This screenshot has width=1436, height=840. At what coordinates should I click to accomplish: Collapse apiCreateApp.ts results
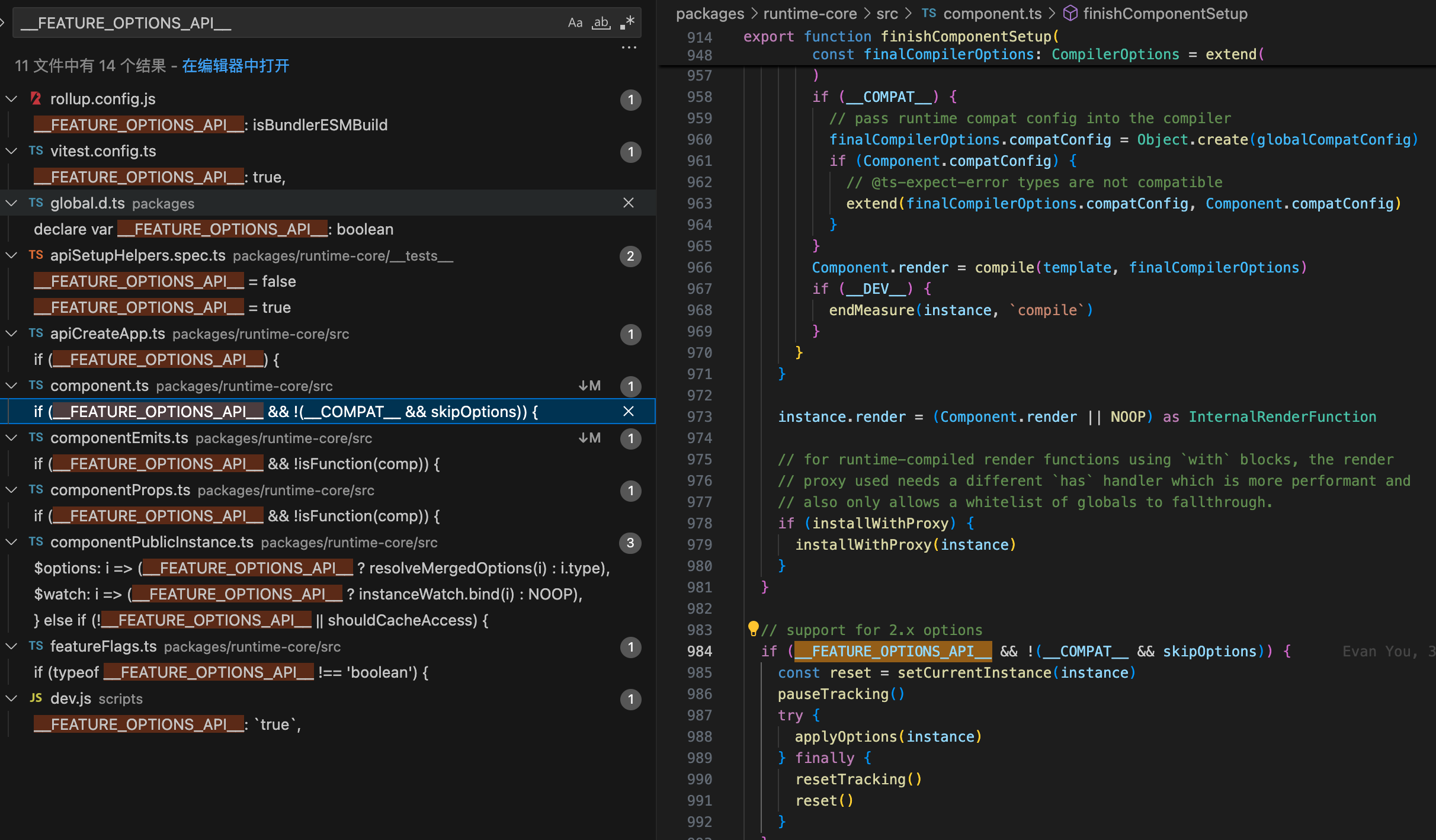[11, 334]
